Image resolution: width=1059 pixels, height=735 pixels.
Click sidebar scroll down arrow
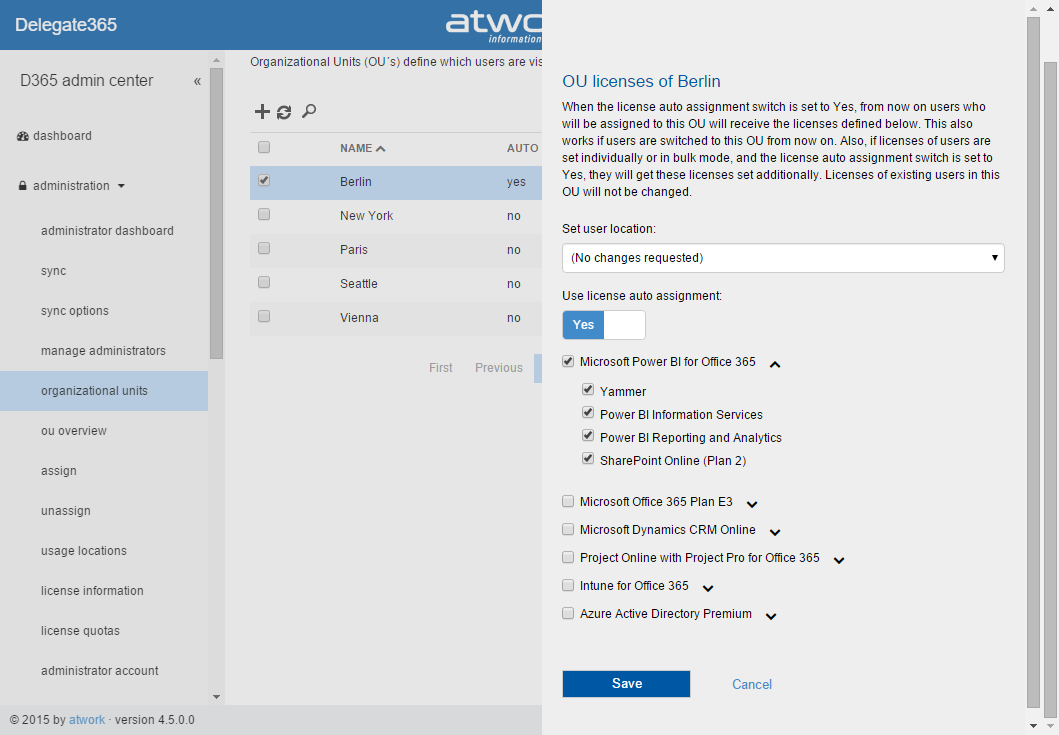[x=216, y=696]
